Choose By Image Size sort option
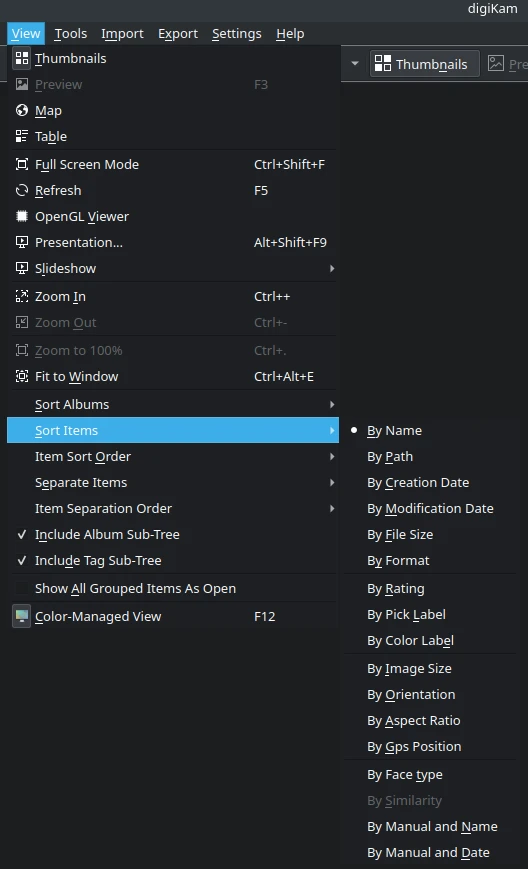528x869 pixels. click(x=409, y=669)
